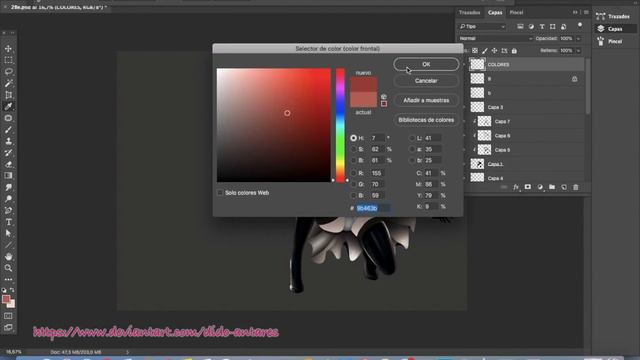Click the vertical hue spectrum slider
The height and width of the screenshot is (360, 640).
(340, 125)
